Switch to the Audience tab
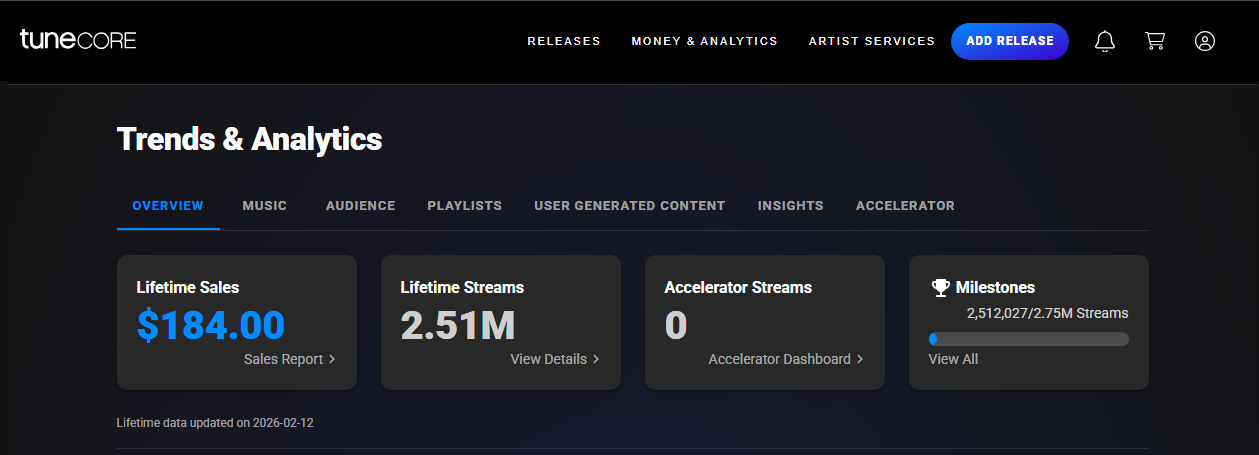This screenshot has height=455, width=1259. [360, 205]
